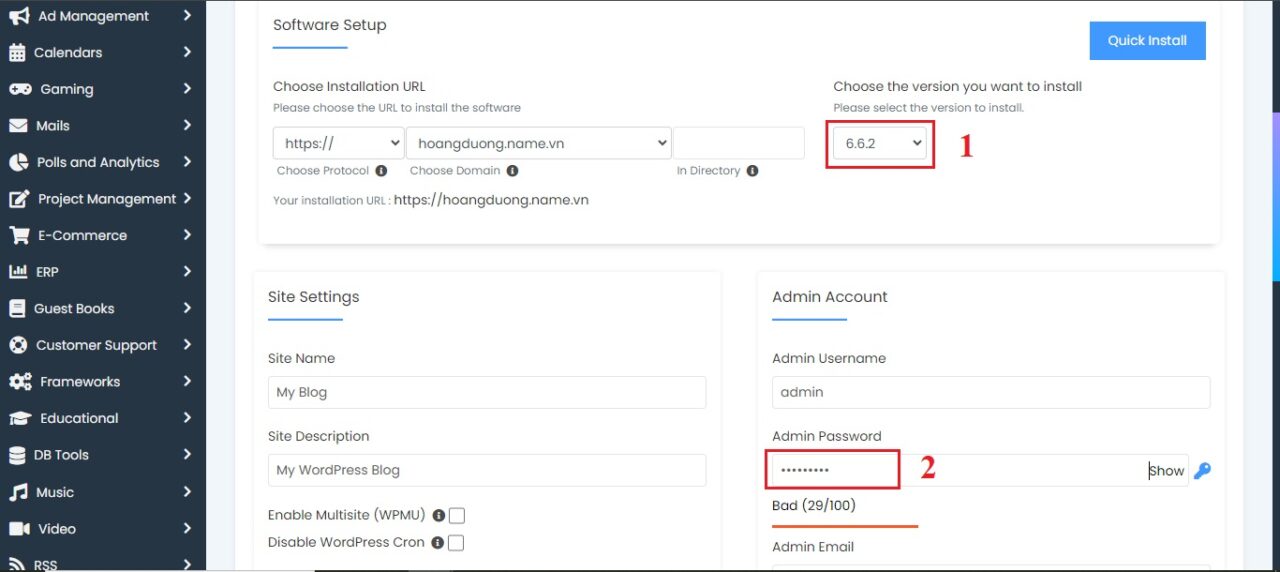Expand the DB Tools chevron

(187, 455)
